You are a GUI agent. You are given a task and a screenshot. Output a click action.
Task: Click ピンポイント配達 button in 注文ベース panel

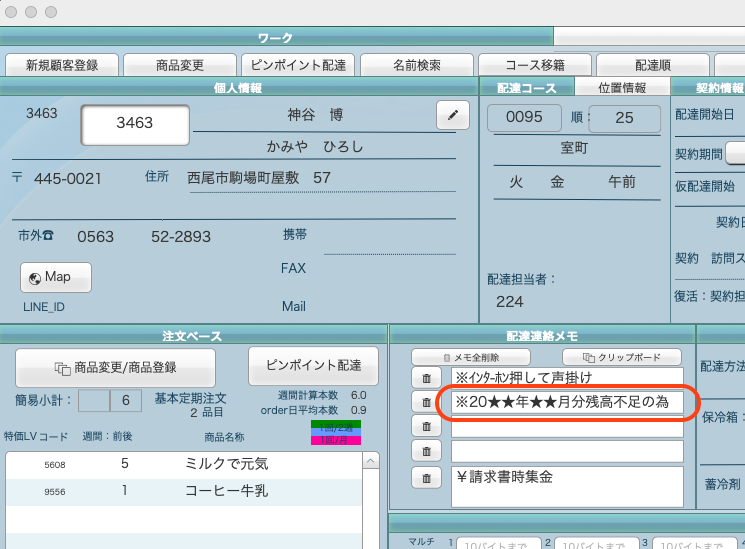pyautogui.click(x=312, y=361)
